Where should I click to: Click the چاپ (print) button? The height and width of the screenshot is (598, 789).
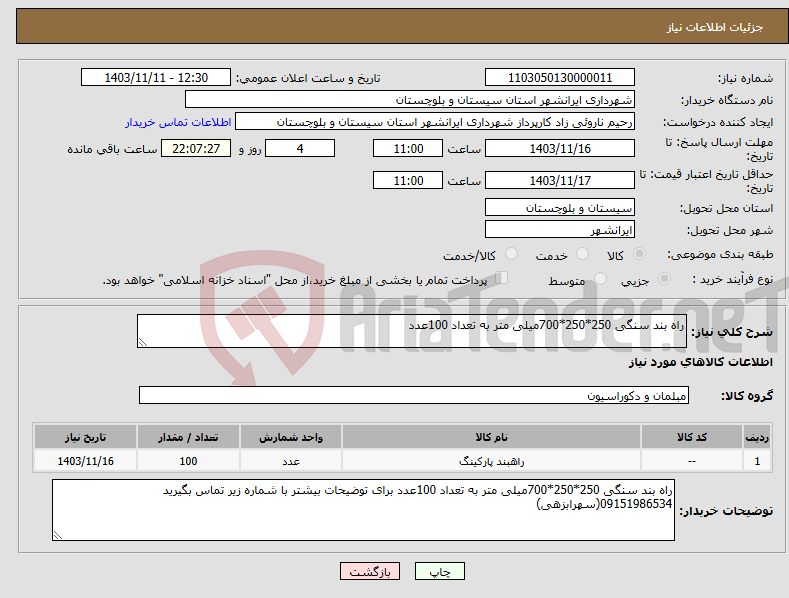coord(439,571)
